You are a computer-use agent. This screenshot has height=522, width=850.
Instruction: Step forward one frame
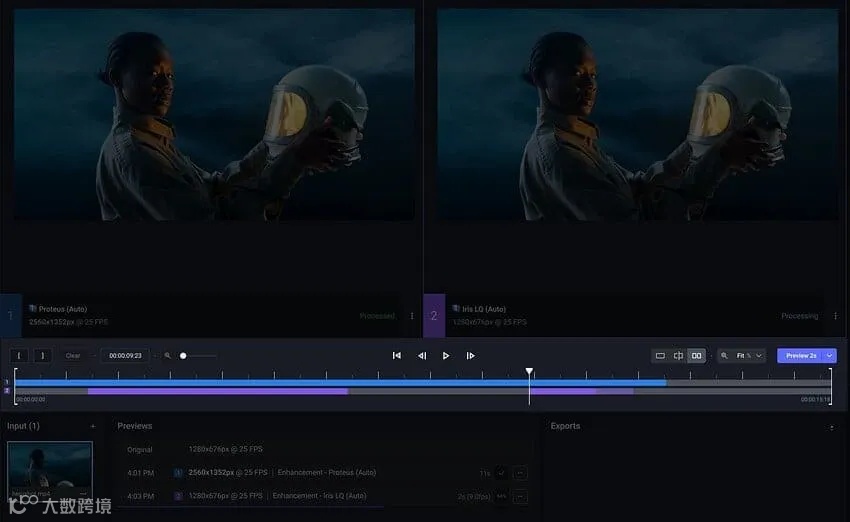[x=471, y=356]
